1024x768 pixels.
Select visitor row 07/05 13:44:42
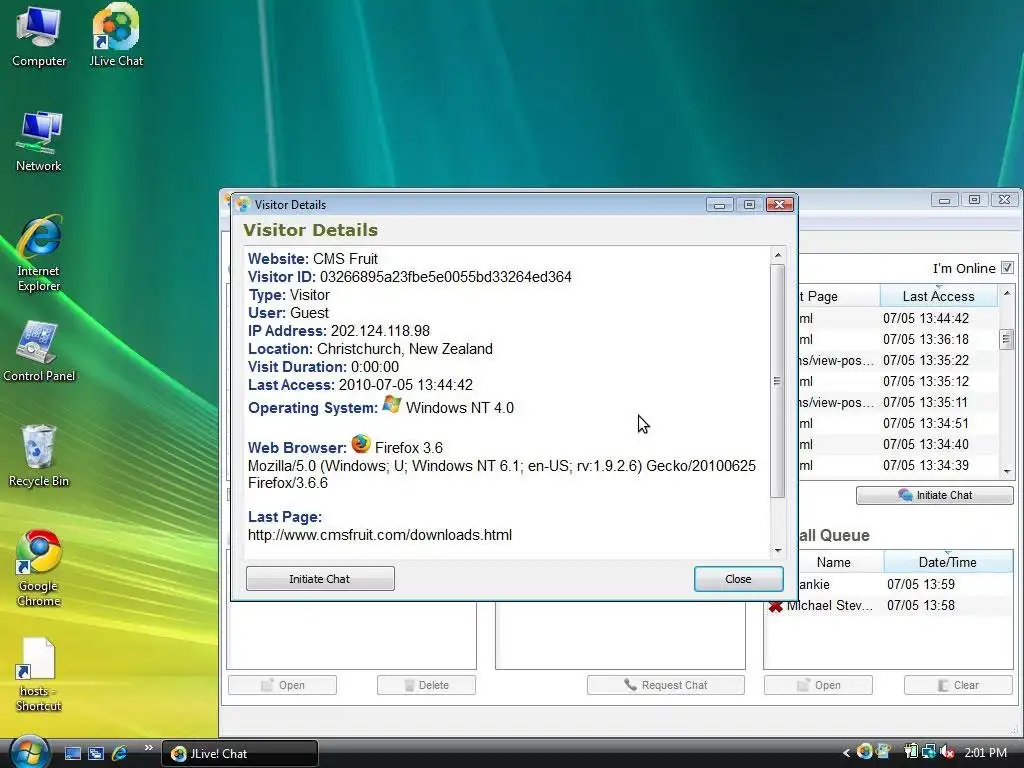point(900,318)
